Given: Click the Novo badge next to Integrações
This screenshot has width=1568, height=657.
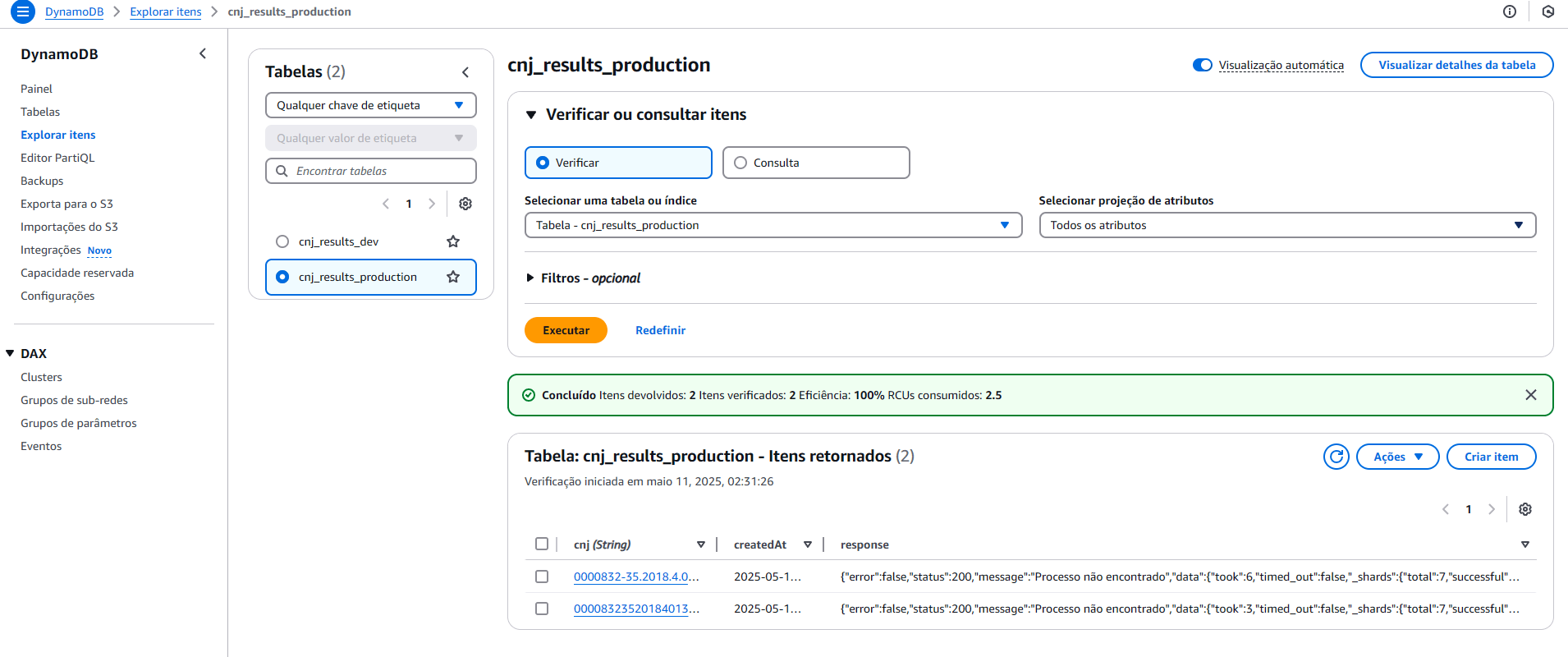Looking at the screenshot, I should click(99, 250).
